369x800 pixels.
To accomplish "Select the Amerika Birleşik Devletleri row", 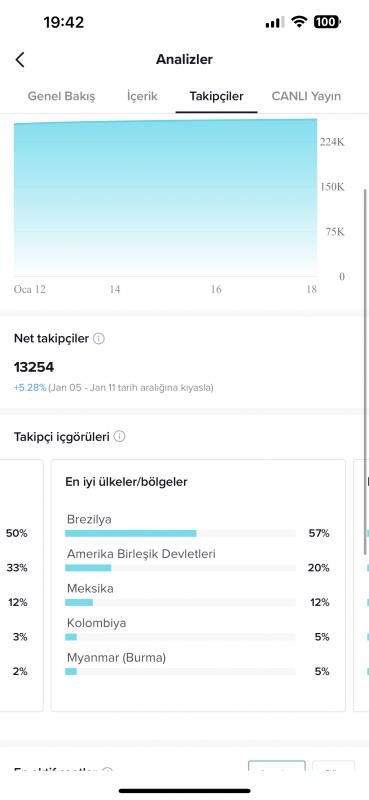I will (x=198, y=561).
